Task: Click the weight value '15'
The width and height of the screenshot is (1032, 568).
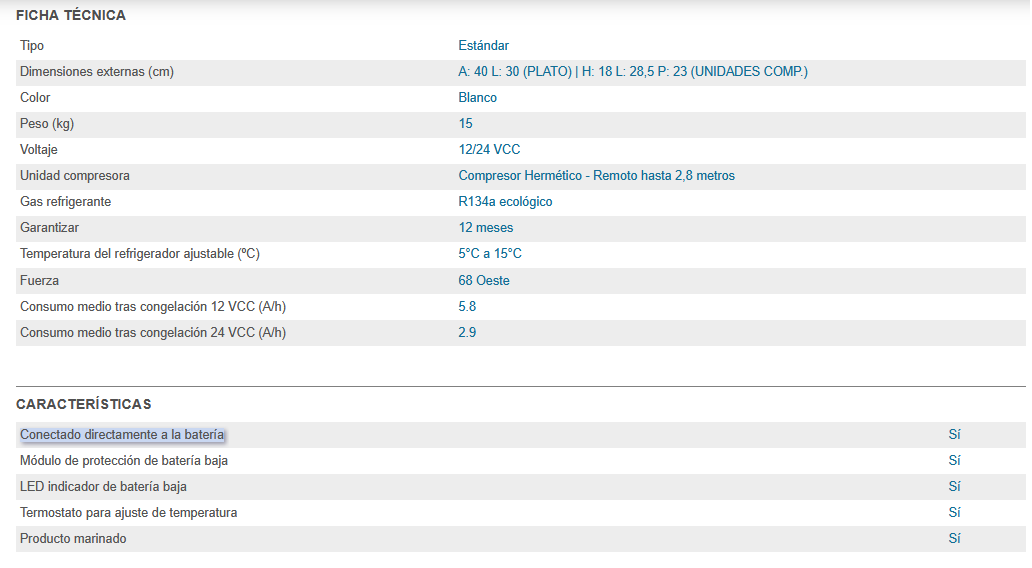Action: click(466, 124)
